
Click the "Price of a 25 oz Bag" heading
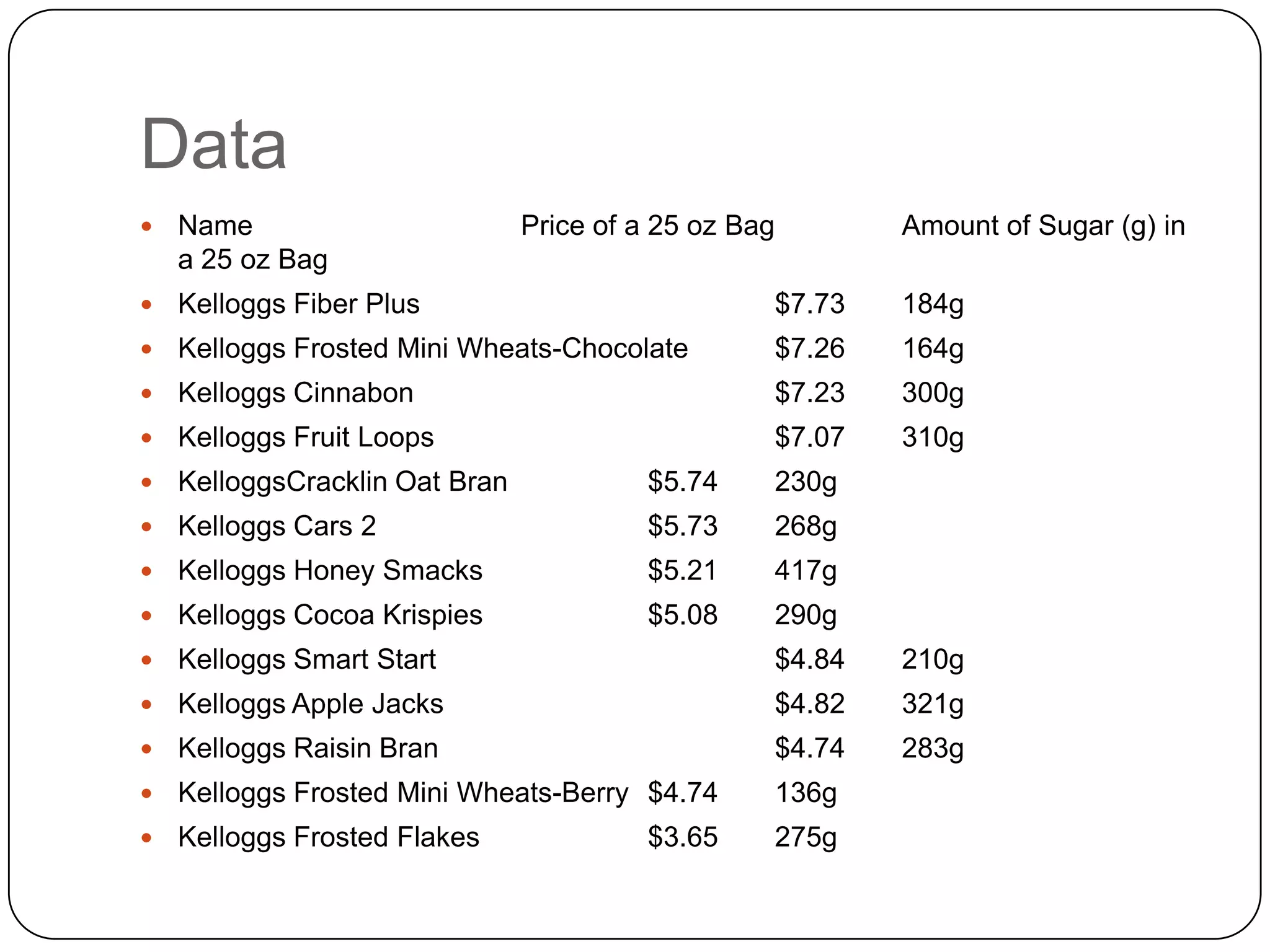[x=647, y=226]
